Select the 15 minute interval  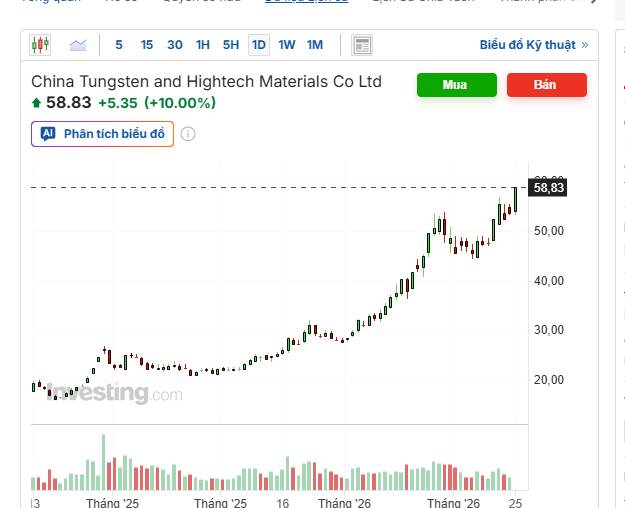(147, 45)
